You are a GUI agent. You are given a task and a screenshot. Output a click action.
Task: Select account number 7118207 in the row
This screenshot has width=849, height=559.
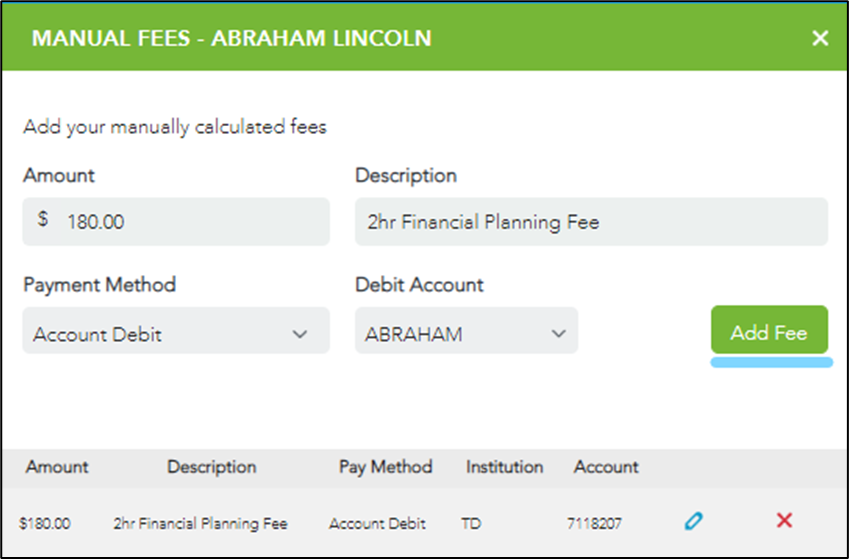[x=595, y=524]
